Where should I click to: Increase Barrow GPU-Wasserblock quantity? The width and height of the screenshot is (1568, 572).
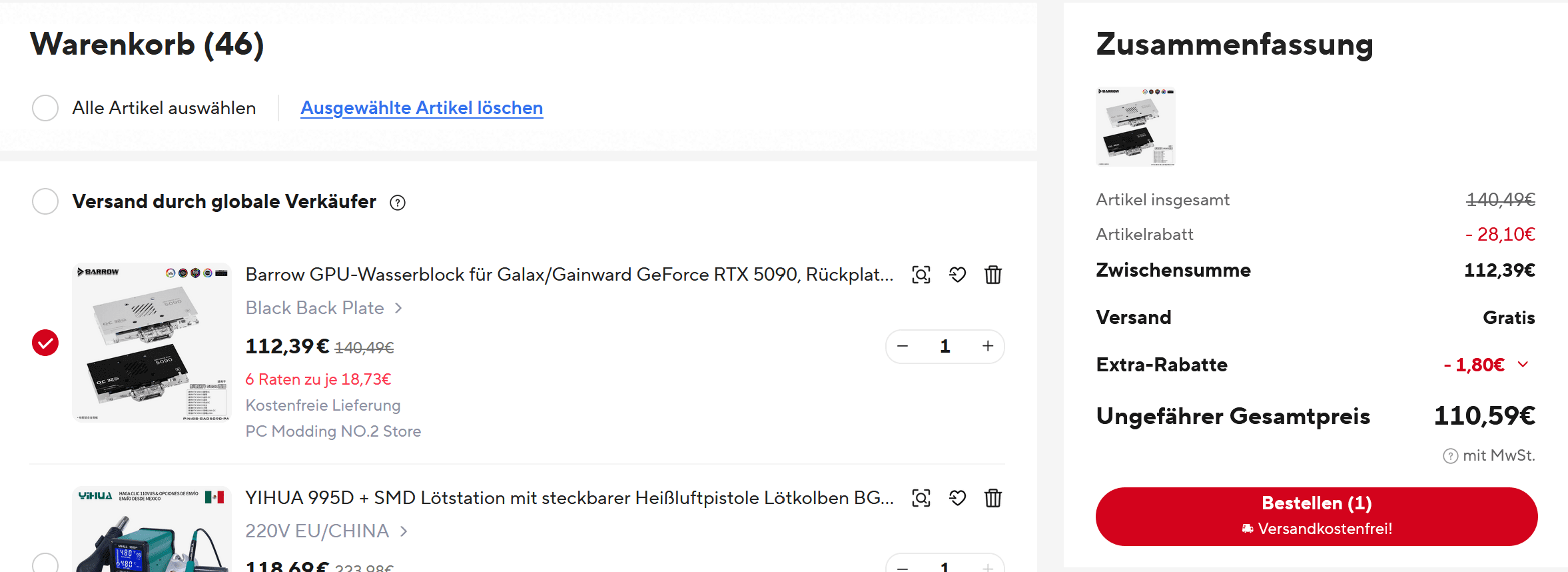tap(987, 346)
